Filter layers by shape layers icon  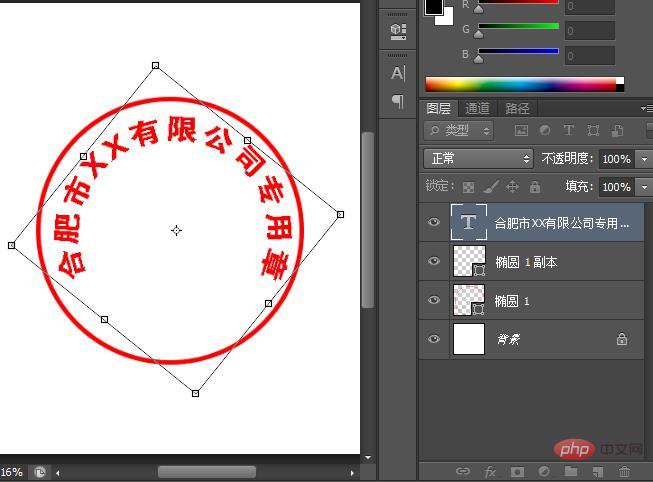[x=593, y=131]
